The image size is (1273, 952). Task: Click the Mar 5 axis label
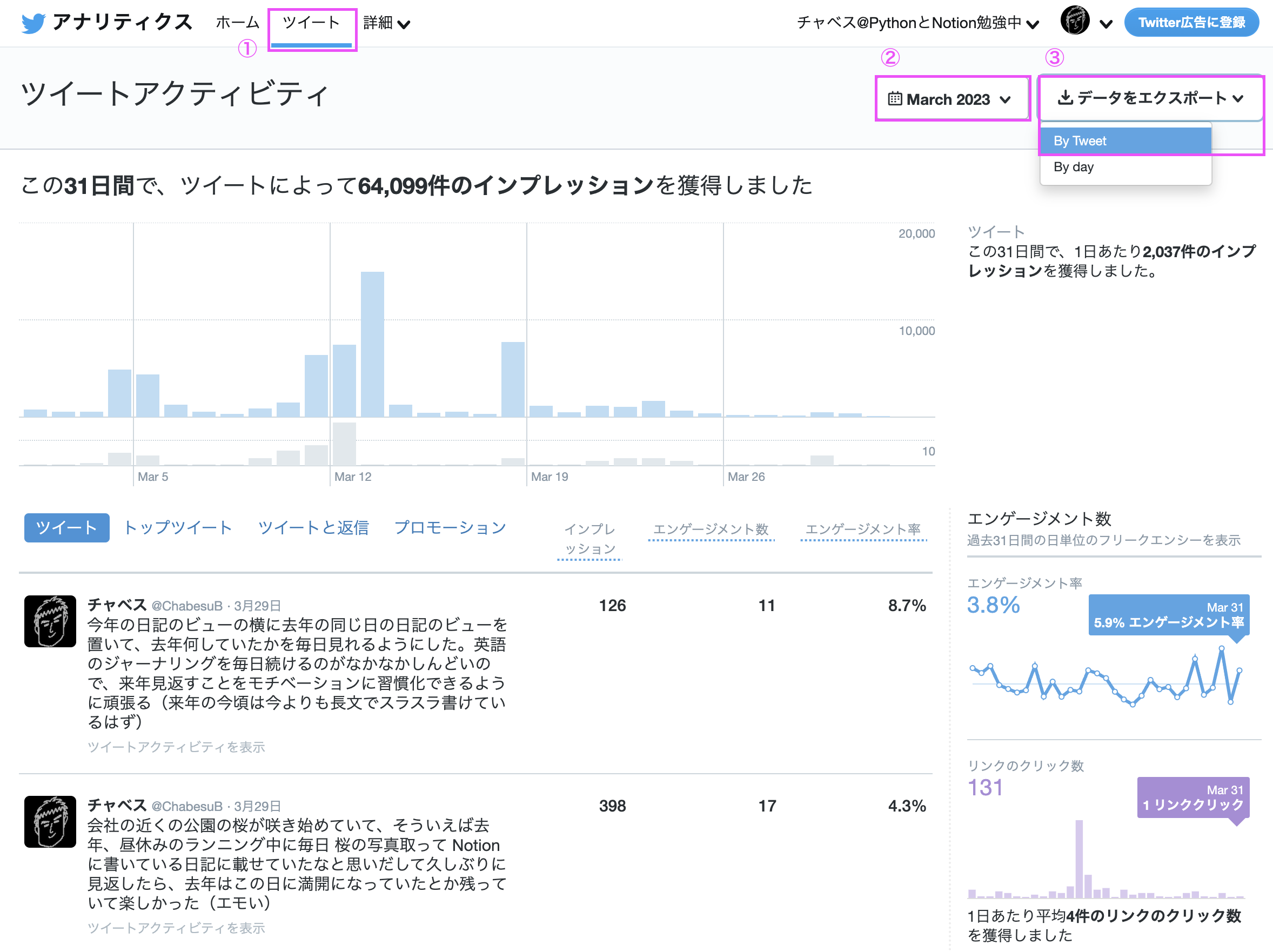pos(153,477)
